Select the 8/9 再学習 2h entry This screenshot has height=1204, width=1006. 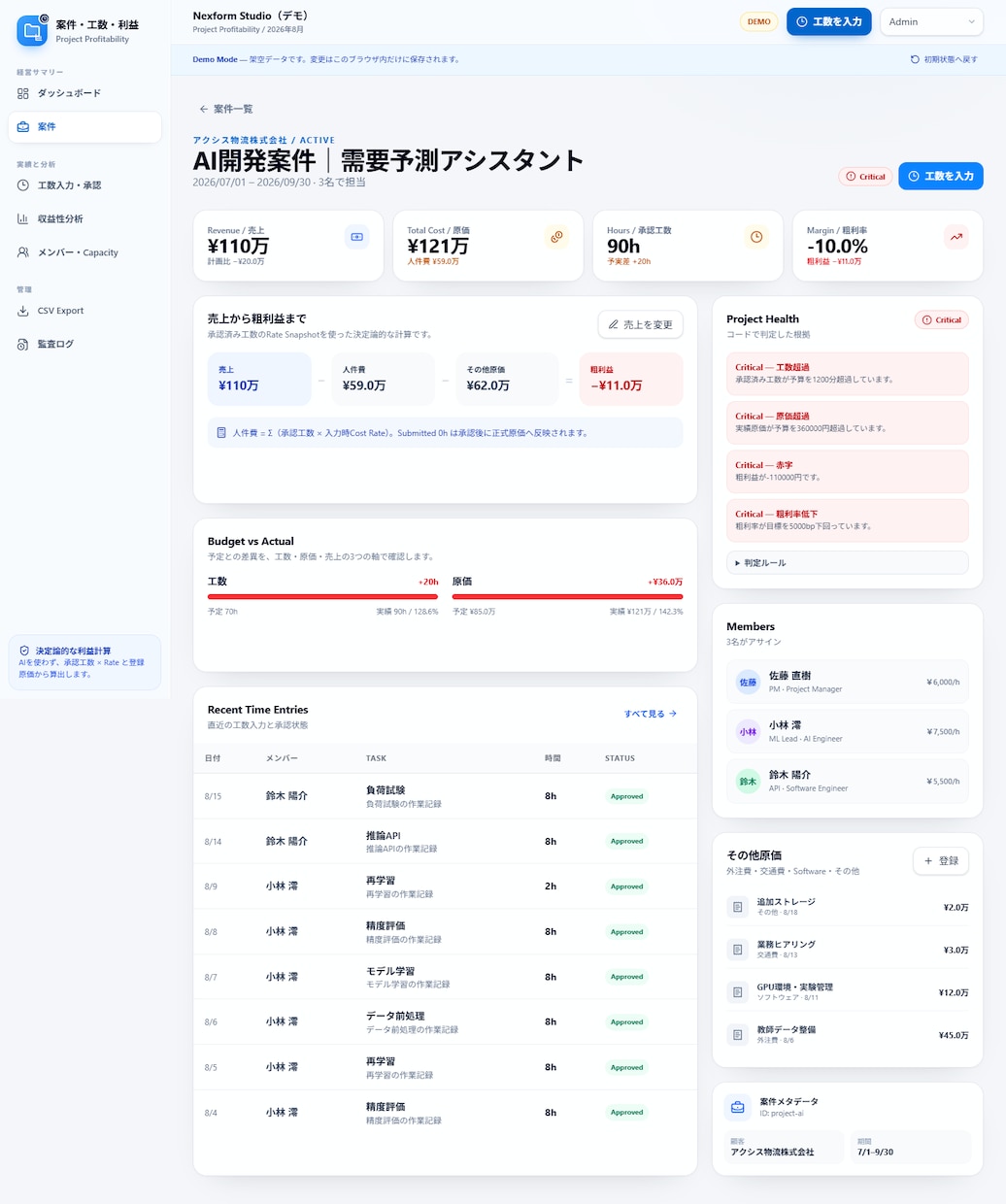(x=446, y=886)
